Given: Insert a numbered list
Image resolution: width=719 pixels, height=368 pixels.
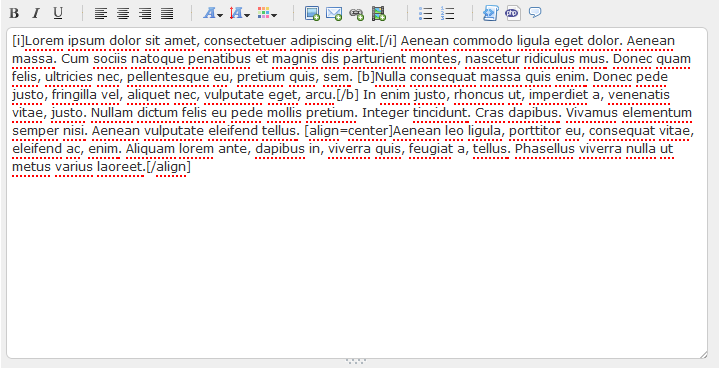Looking at the screenshot, I should click(x=448, y=13).
